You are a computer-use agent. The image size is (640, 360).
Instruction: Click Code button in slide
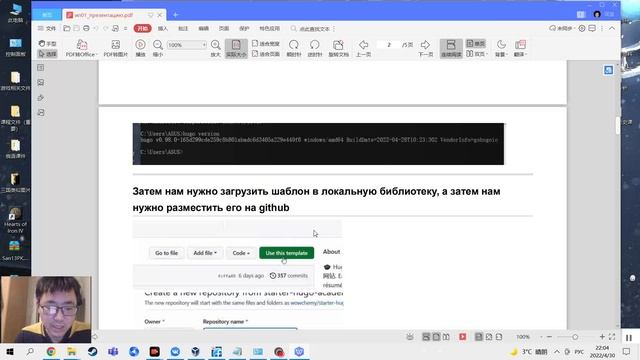[241, 253]
